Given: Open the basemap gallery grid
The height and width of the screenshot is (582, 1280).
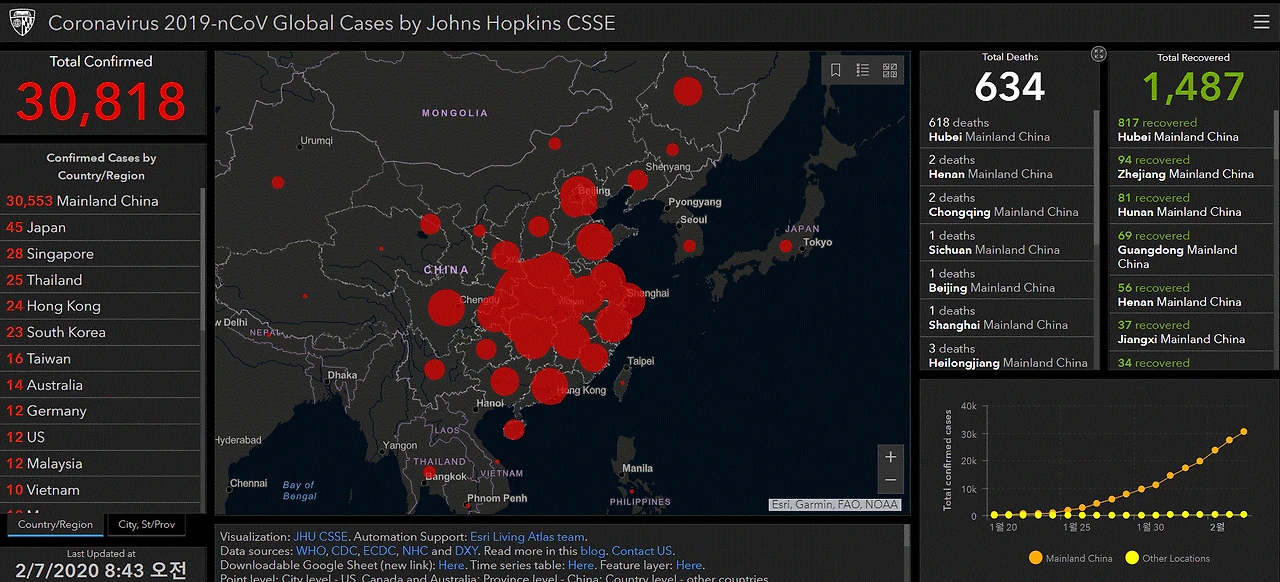Looking at the screenshot, I should point(890,70).
